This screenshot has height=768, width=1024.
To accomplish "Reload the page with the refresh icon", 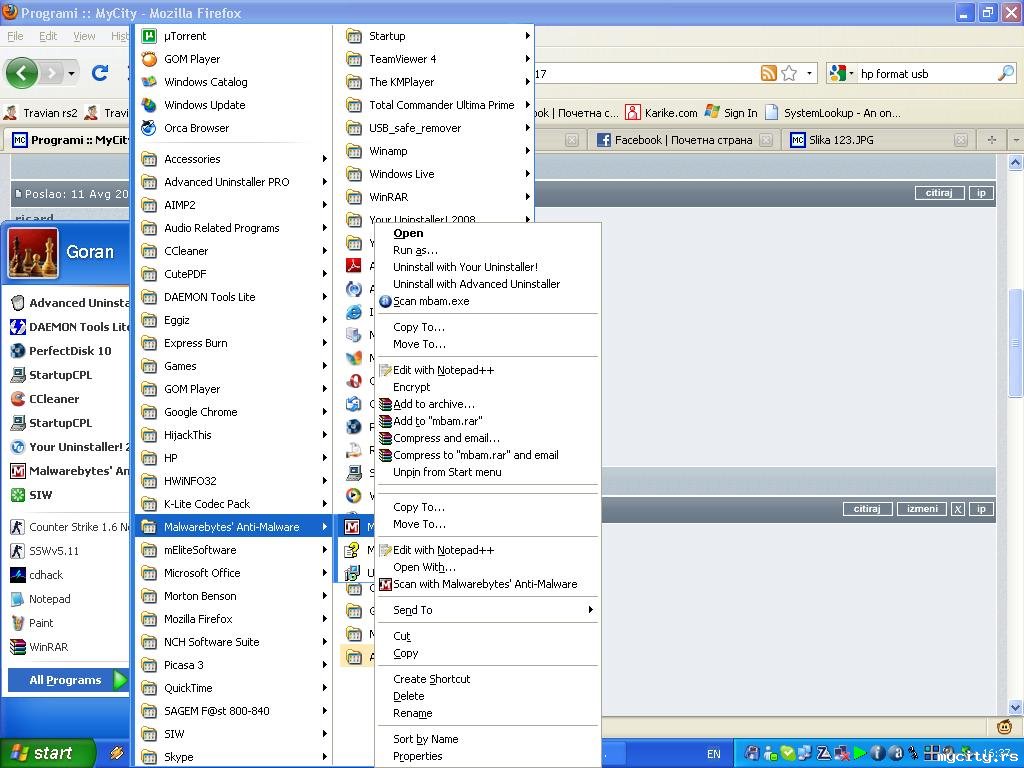I will (x=100, y=72).
